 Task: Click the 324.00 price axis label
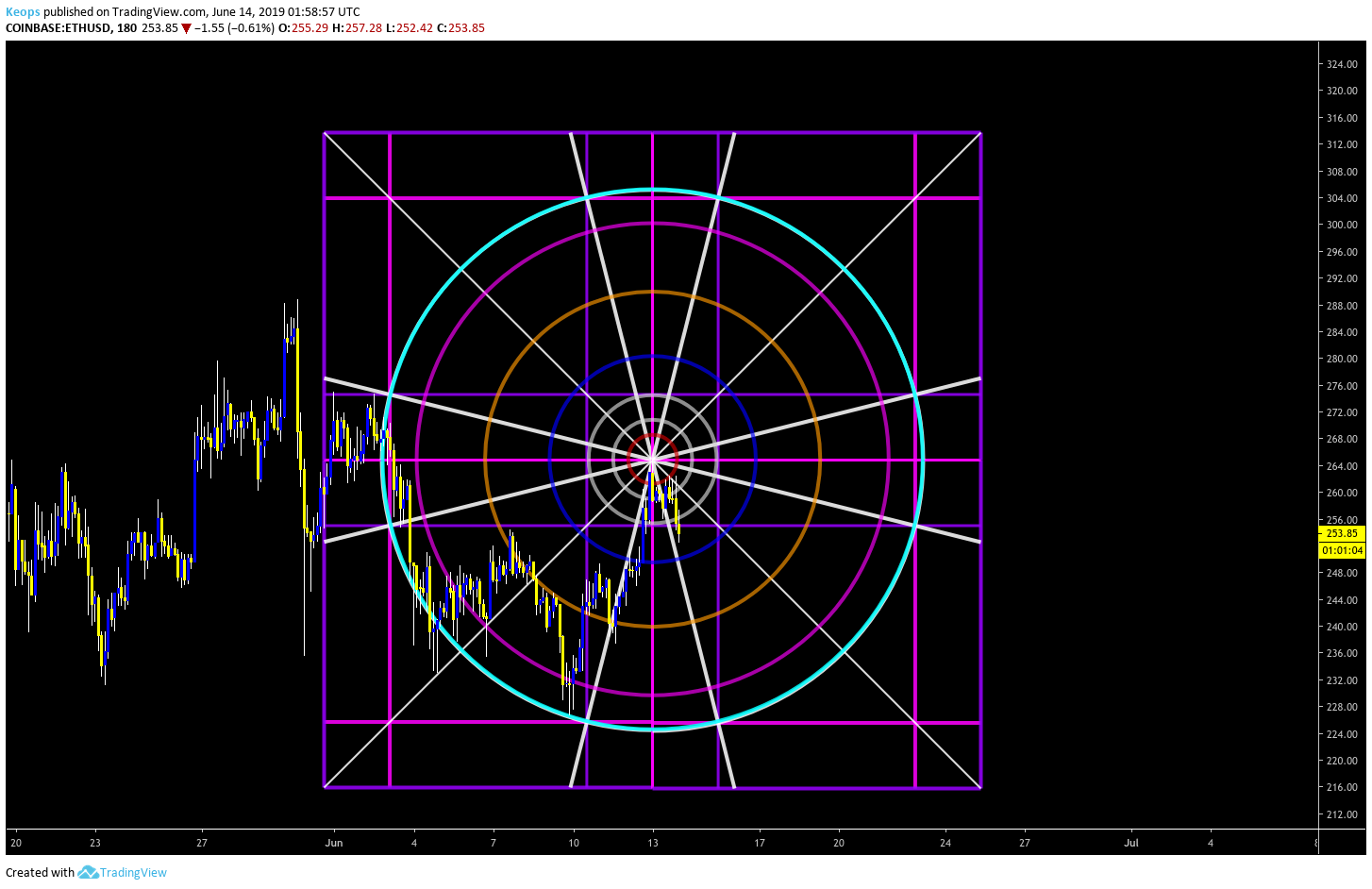coord(1342,64)
